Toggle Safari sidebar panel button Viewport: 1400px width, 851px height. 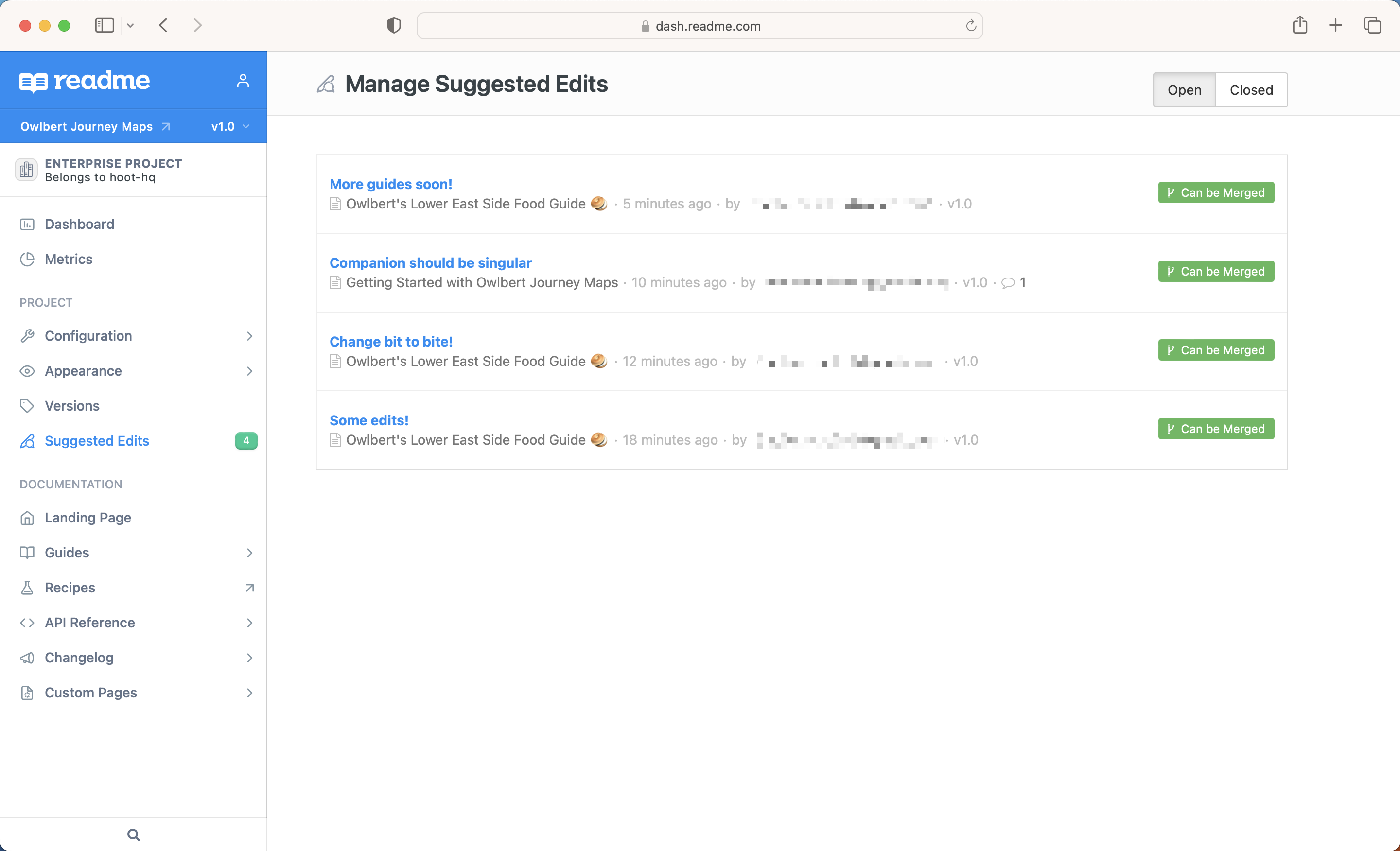105,26
